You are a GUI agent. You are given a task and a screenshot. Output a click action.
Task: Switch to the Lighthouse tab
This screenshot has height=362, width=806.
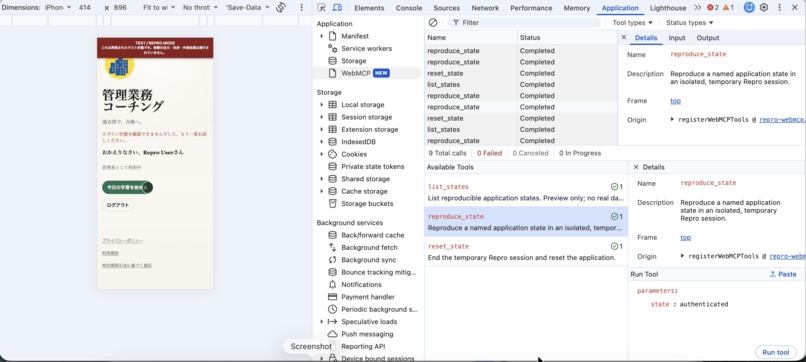(x=668, y=8)
